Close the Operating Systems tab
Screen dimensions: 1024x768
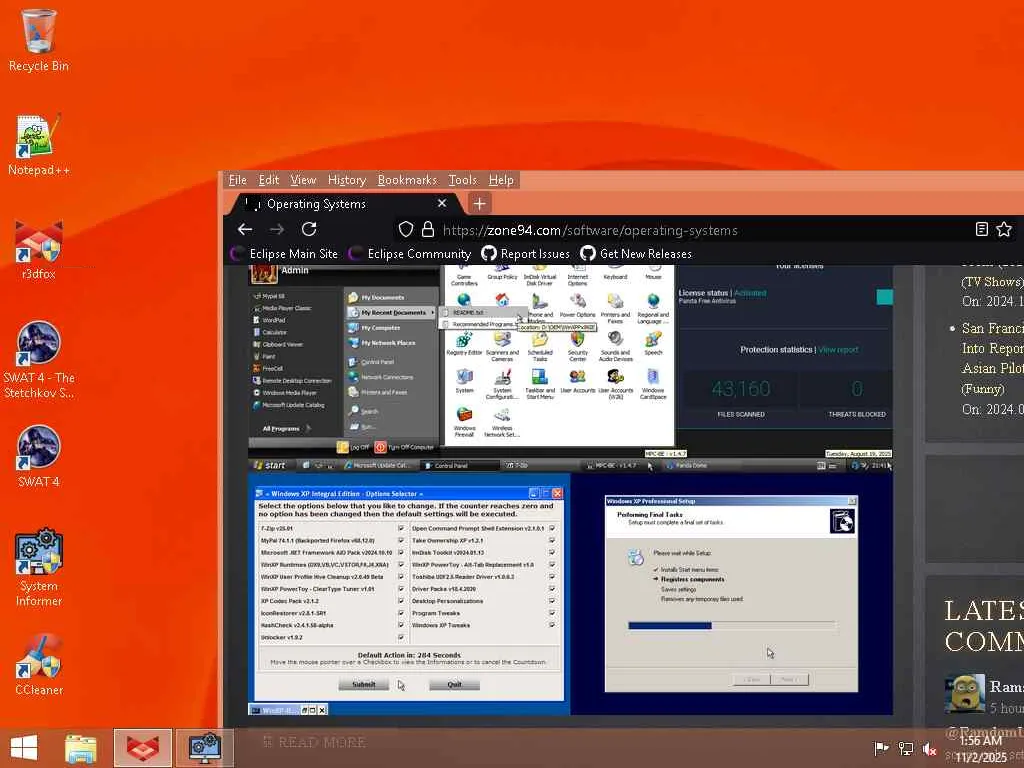[x=442, y=204]
